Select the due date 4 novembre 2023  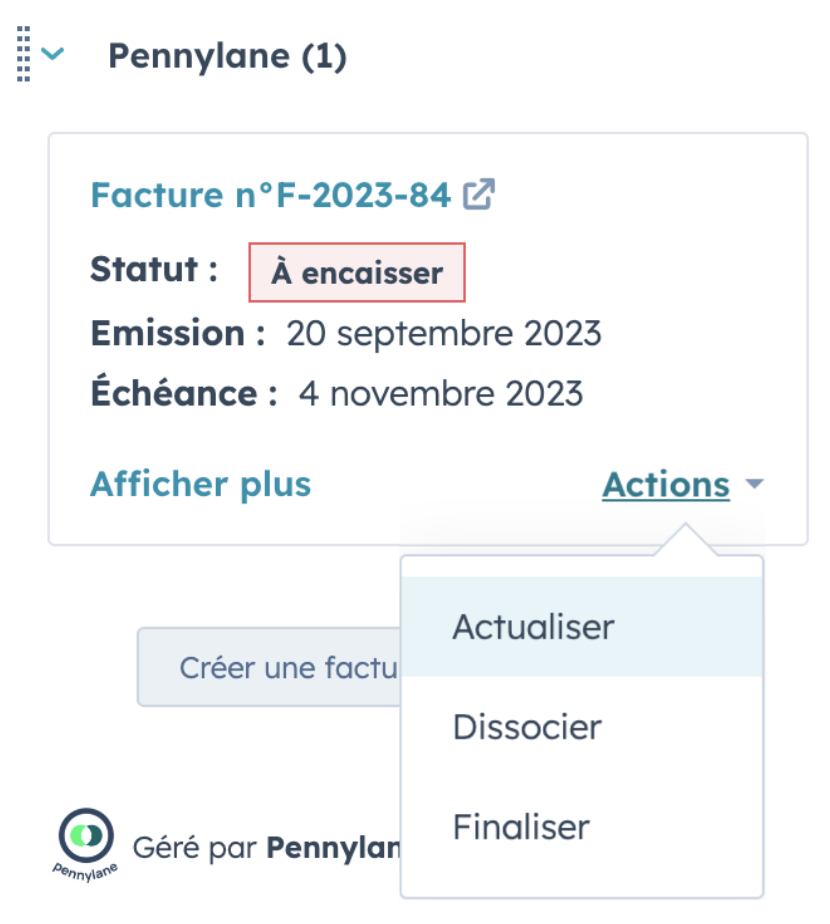[x=441, y=394]
